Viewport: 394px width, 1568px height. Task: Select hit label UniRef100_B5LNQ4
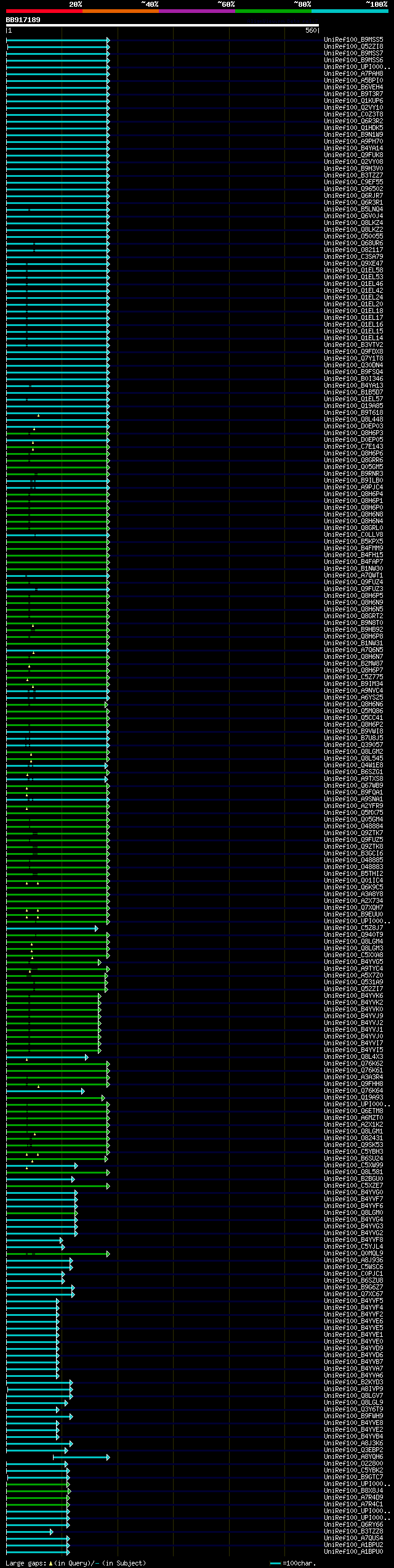353,210
